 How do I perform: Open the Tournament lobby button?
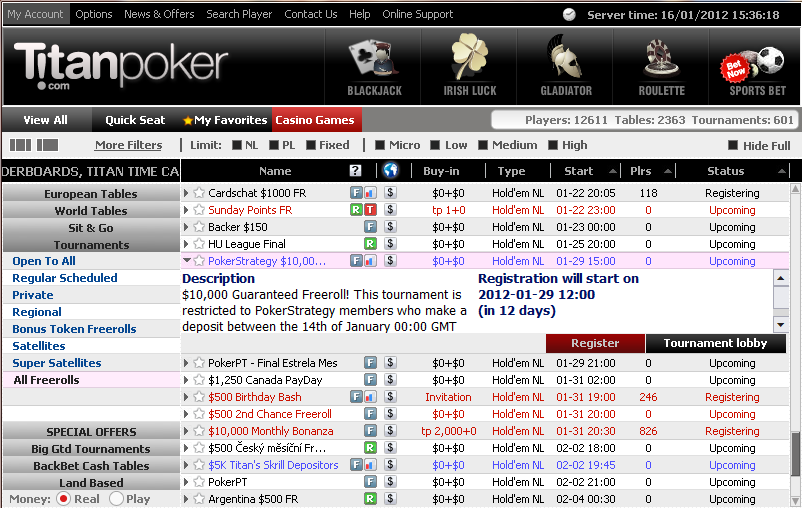pyautogui.click(x=716, y=343)
